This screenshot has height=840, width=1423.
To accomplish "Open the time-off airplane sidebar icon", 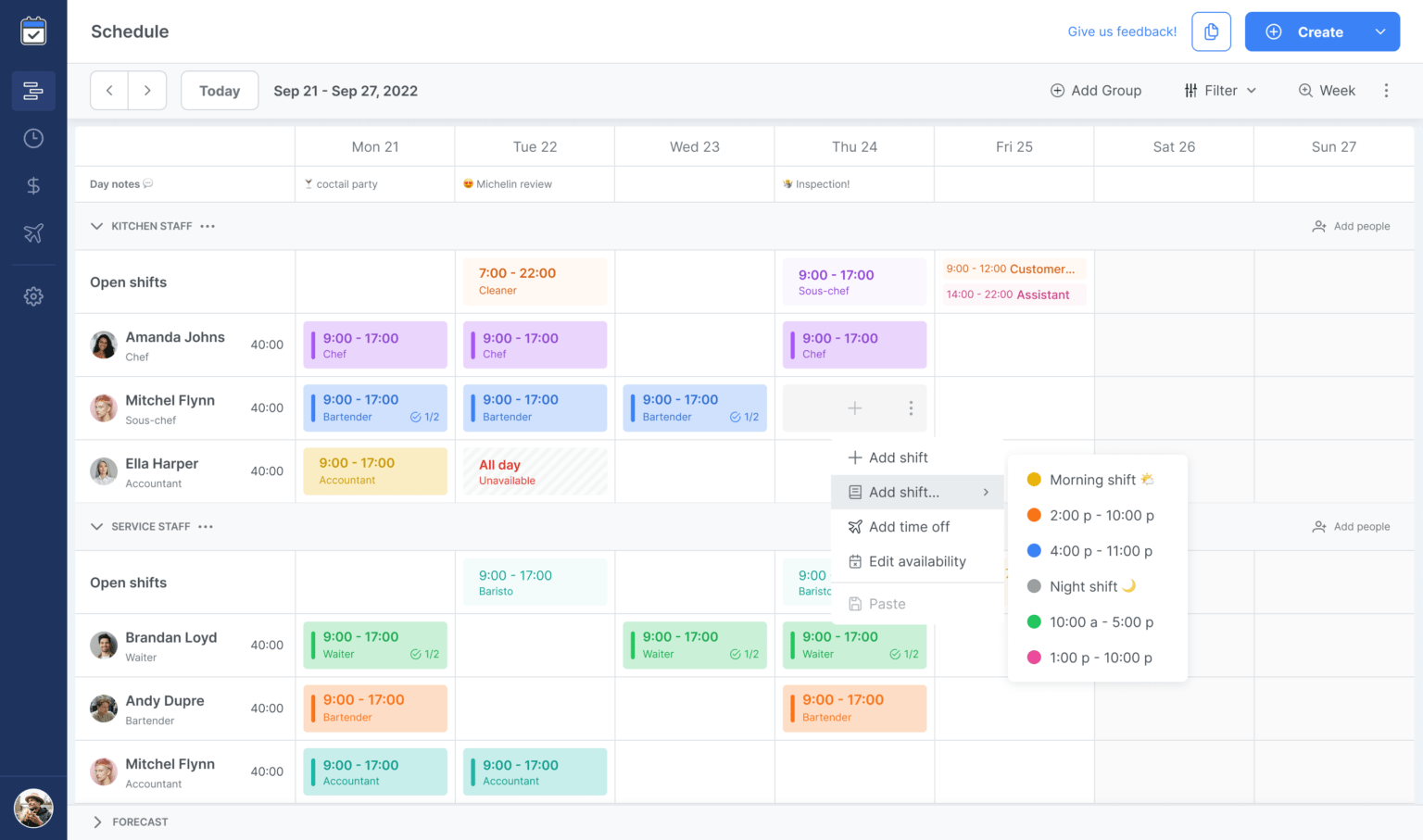I will 33,233.
